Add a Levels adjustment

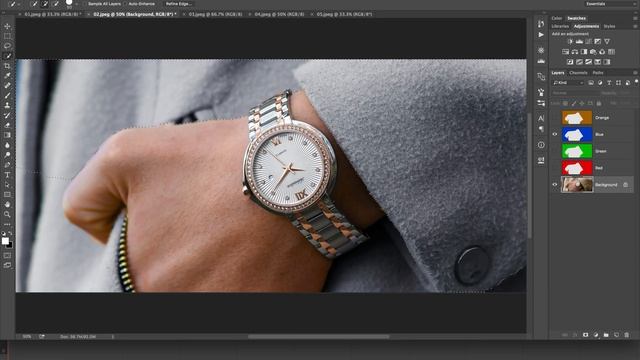(579, 41)
